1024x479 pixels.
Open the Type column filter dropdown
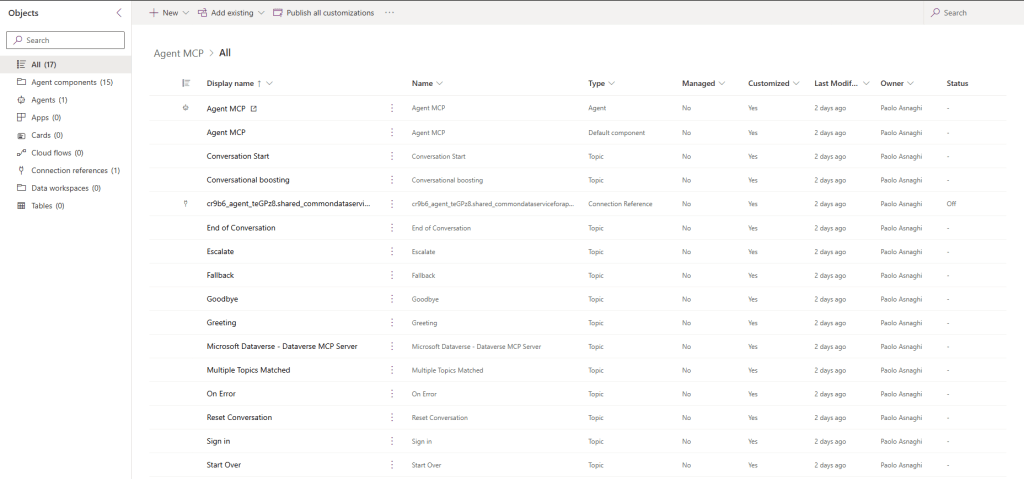pos(611,83)
